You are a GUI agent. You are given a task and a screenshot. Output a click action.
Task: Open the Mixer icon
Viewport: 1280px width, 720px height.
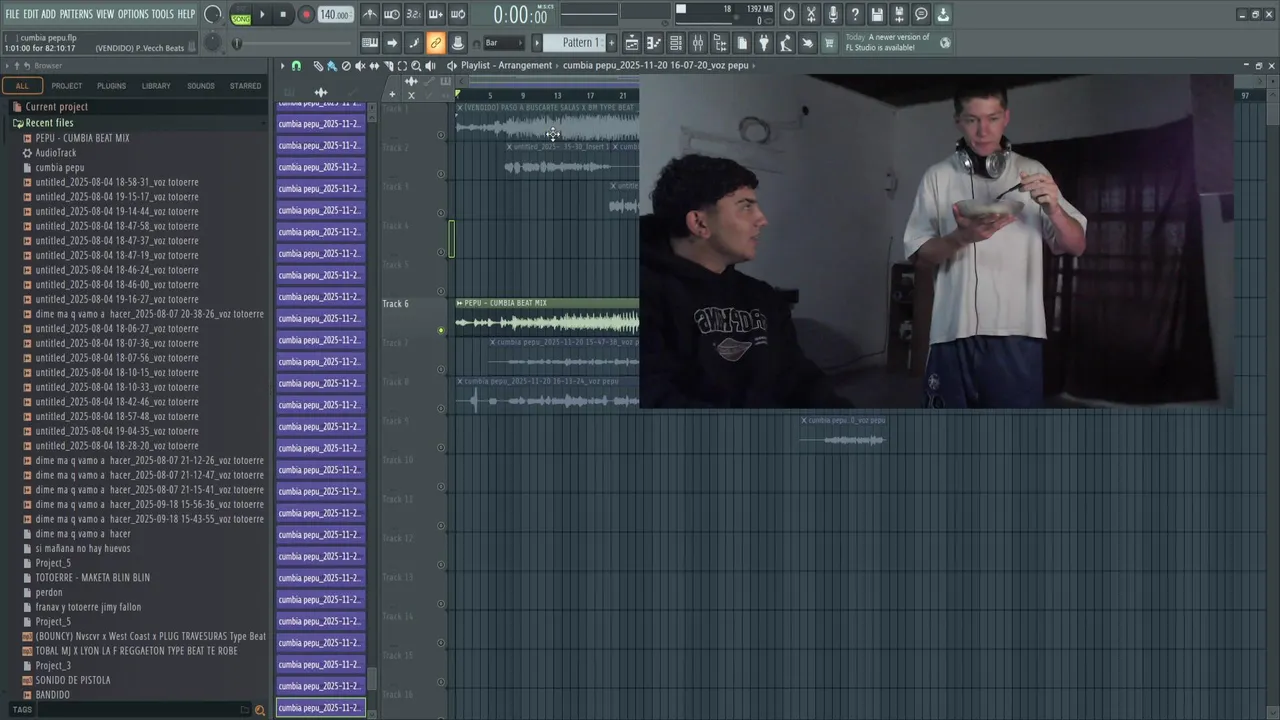(698, 43)
